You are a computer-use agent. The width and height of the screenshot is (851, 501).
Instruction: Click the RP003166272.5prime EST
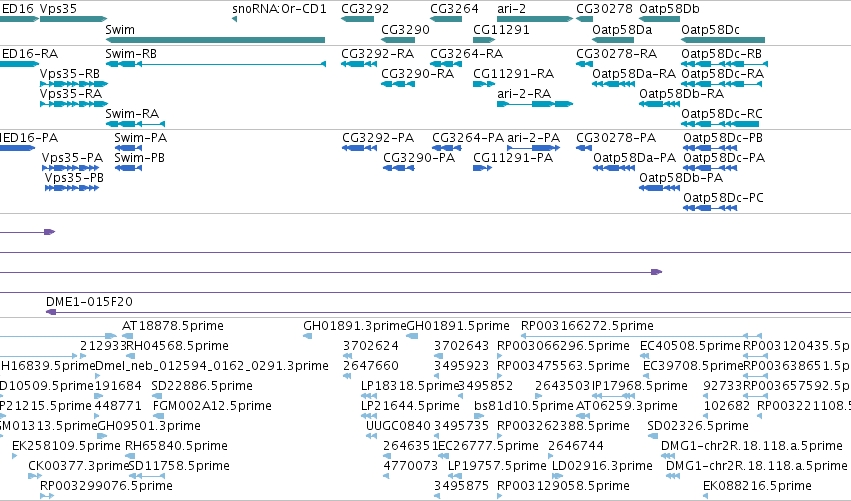642,336
